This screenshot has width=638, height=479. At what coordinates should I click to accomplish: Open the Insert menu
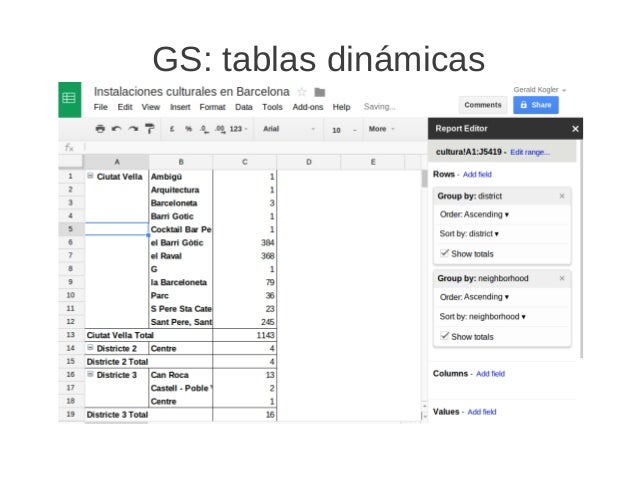pyautogui.click(x=180, y=107)
